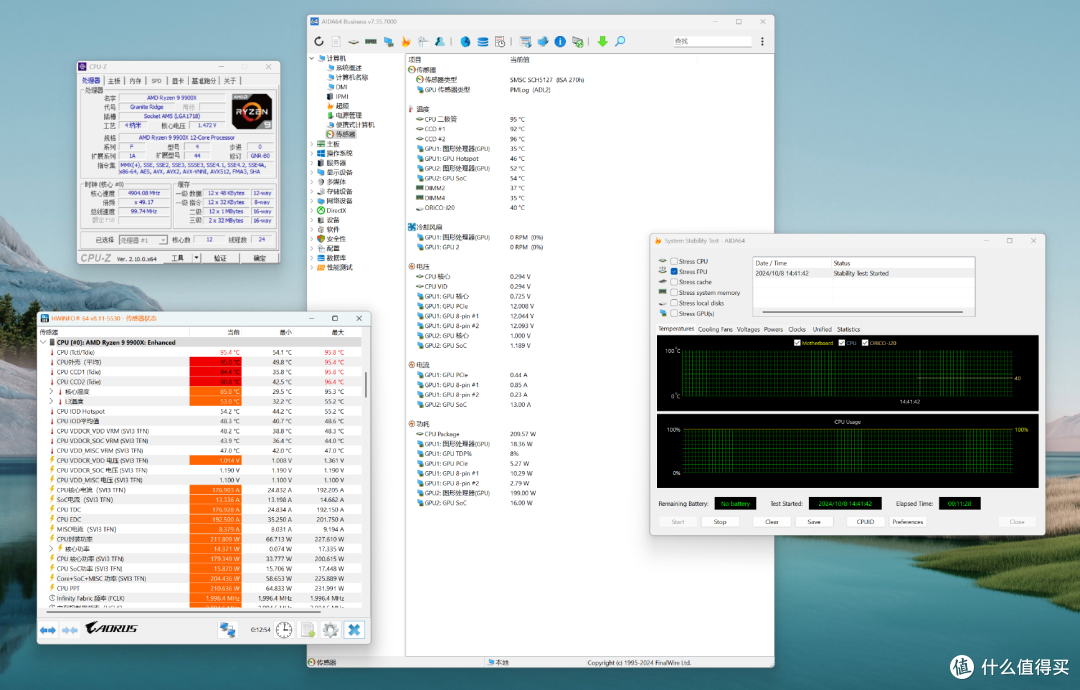Enable the Stress GPU(s) checkbox
This screenshot has height=690, width=1080.
pyautogui.click(x=674, y=313)
